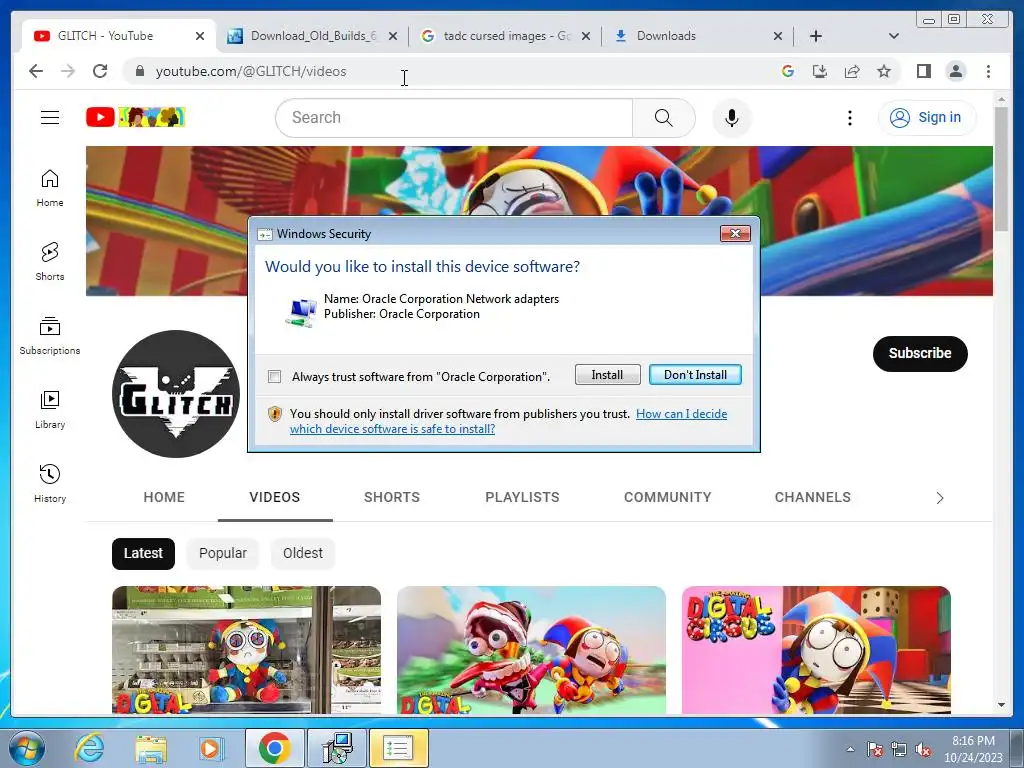Open Home in YouTube sidebar
The height and width of the screenshot is (768, 1024).
point(50,188)
